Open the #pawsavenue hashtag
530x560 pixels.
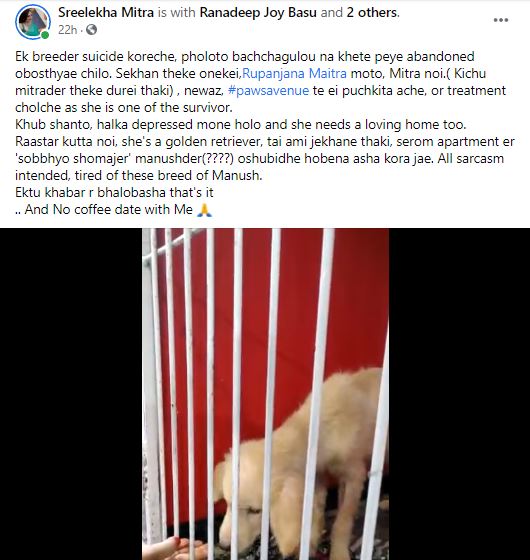point(268,91)
